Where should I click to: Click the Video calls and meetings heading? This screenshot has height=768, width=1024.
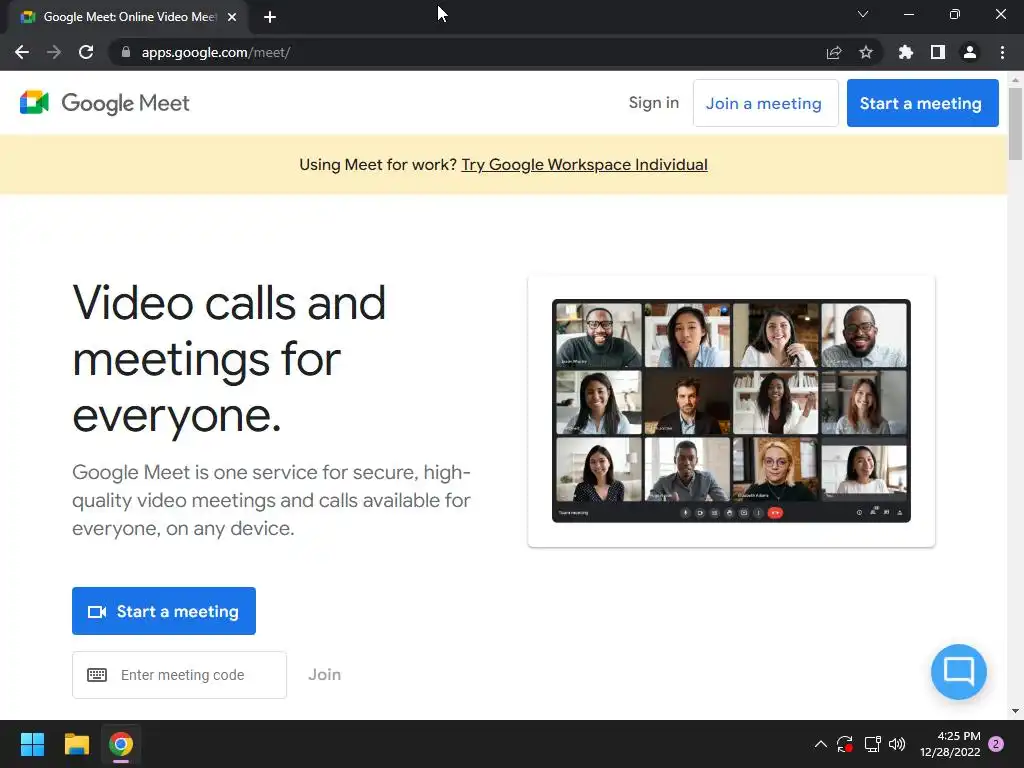pyautogui.click(x=229, y=359)
